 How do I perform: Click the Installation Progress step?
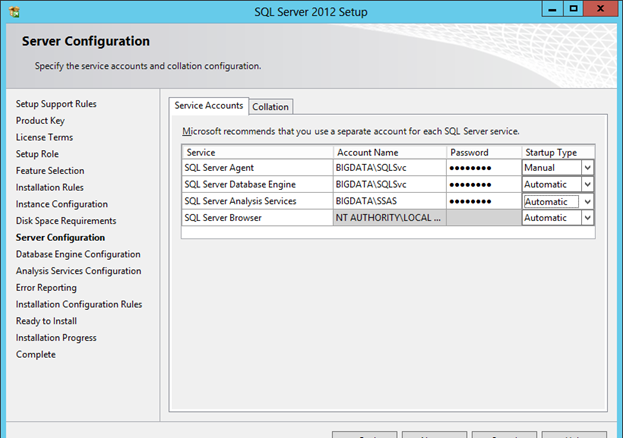pos(56,337)
